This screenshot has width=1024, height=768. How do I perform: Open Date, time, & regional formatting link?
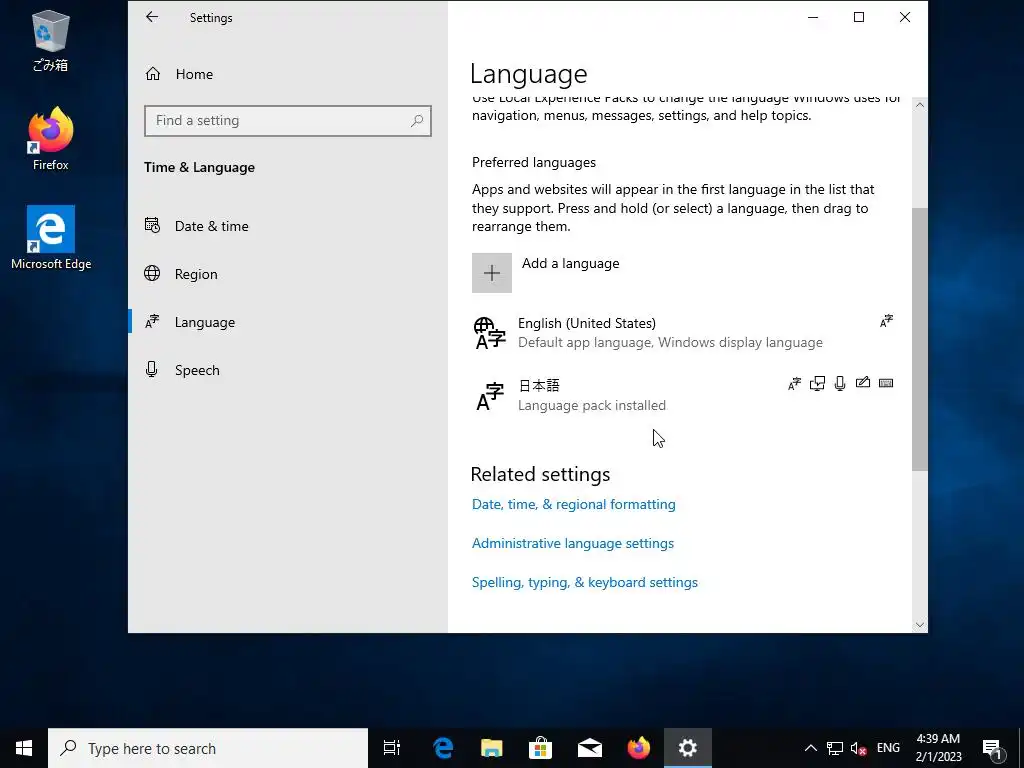click(x=573, y=504)
